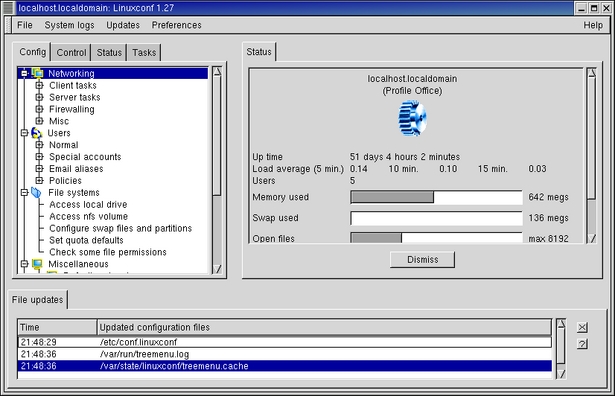615x396 pixels.
Task: Click the Miscellaneous monitor icon
Action: [37, 264]
